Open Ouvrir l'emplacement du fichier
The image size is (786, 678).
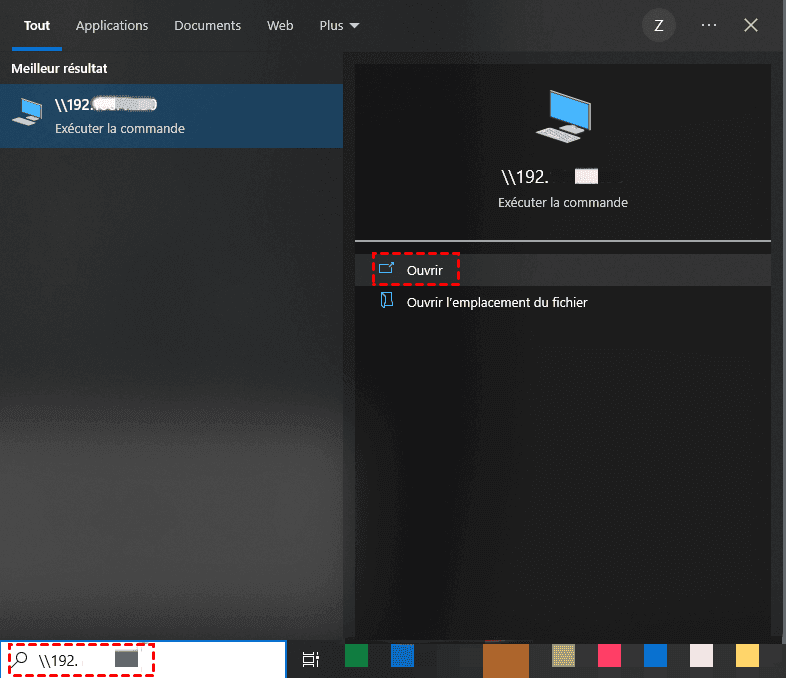562,302
